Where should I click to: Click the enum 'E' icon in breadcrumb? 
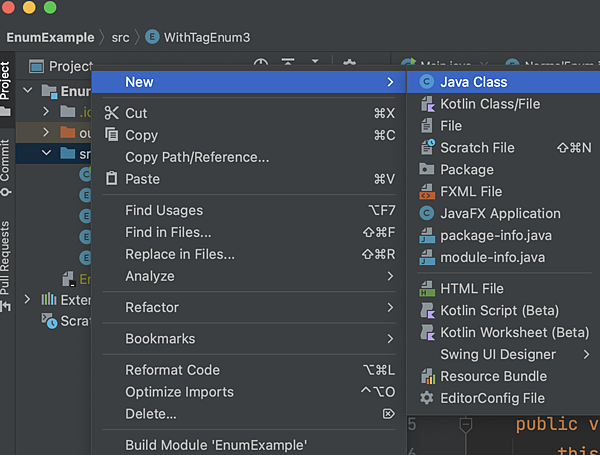[x=152, y=37]
